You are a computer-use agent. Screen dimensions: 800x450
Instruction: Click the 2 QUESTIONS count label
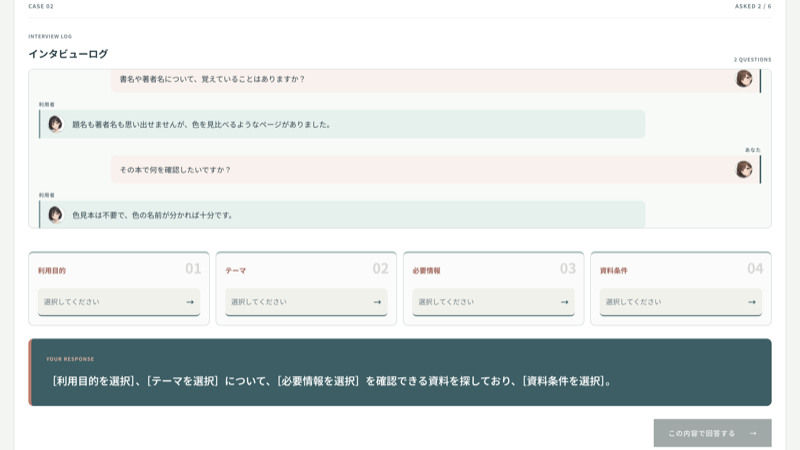point(753,60)
